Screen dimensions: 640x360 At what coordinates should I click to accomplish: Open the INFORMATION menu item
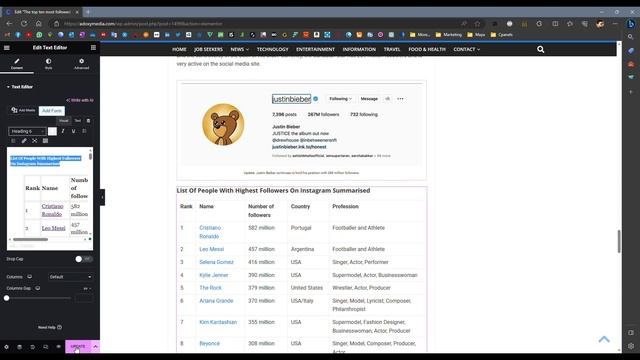pyautogui.click(x=359, y=49)
